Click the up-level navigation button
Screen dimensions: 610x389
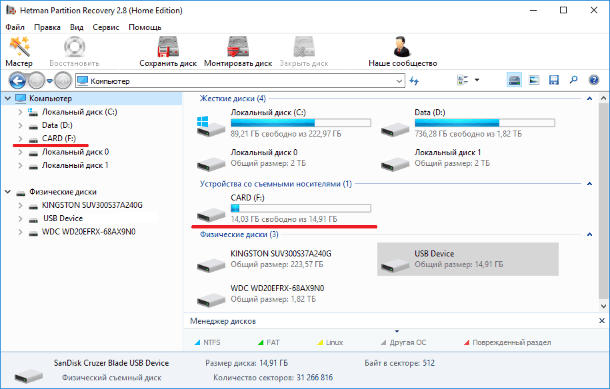point(63,81)
